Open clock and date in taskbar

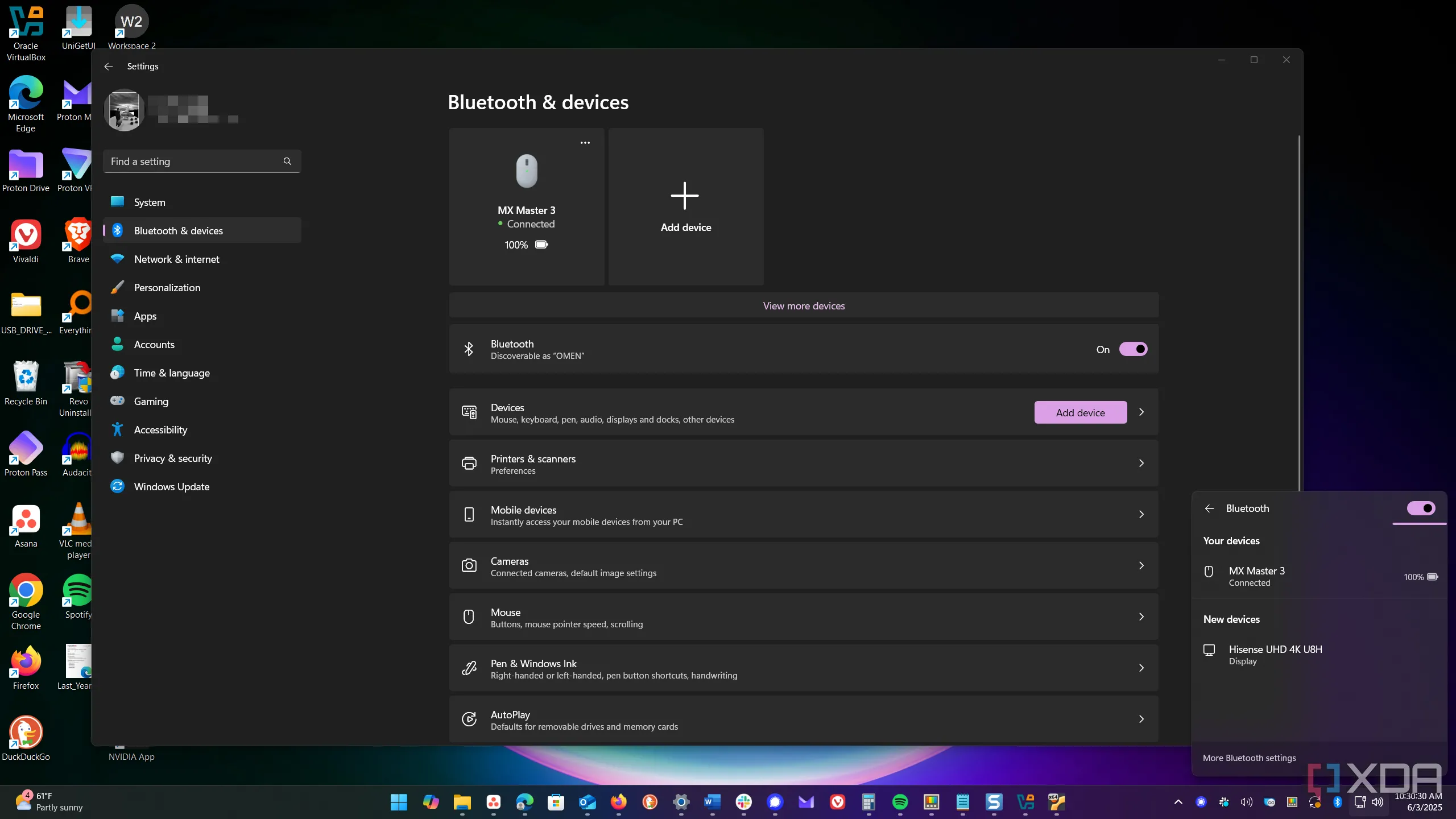(1418, 802)
